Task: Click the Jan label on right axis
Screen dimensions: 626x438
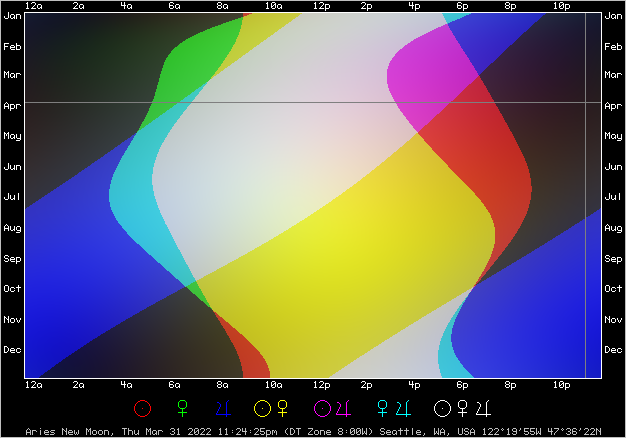Action: (613, 16)
